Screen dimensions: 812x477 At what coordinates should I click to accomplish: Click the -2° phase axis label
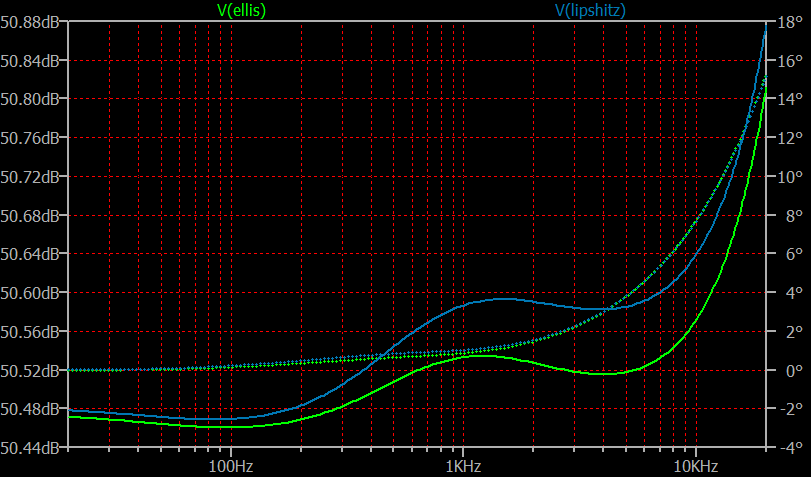point(790,409)
